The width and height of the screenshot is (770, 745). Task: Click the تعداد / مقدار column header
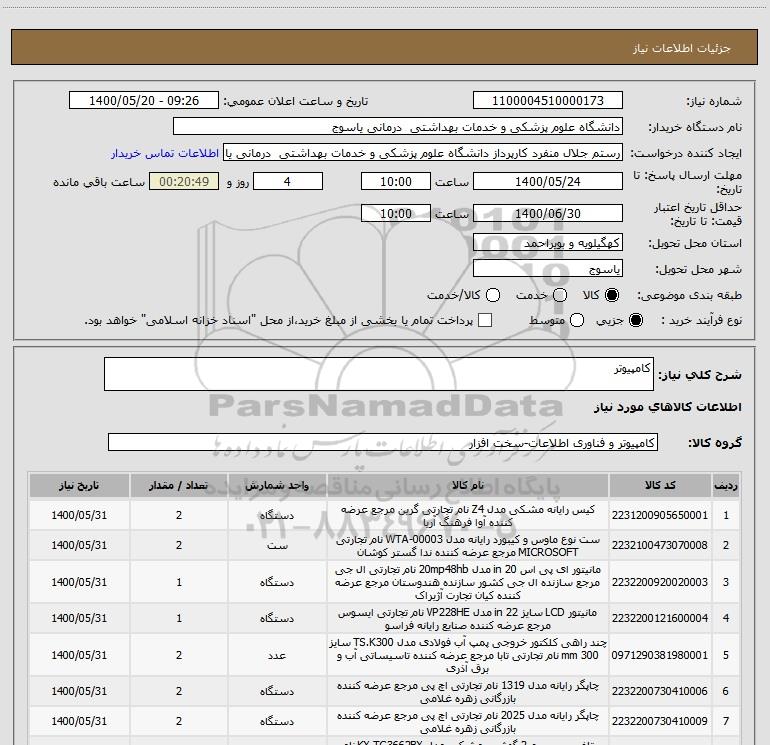click(179, 485)
